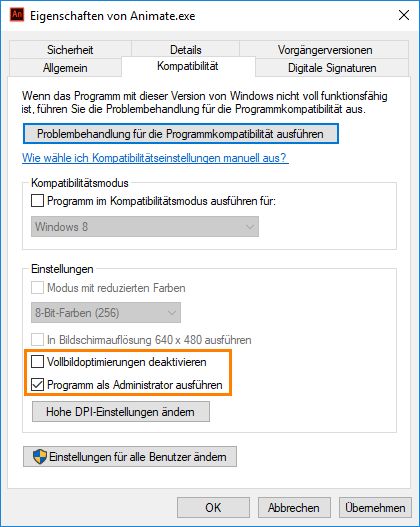Open the Digitale Signaturen tab
420x527 pixels.
(x=332, y=68)
